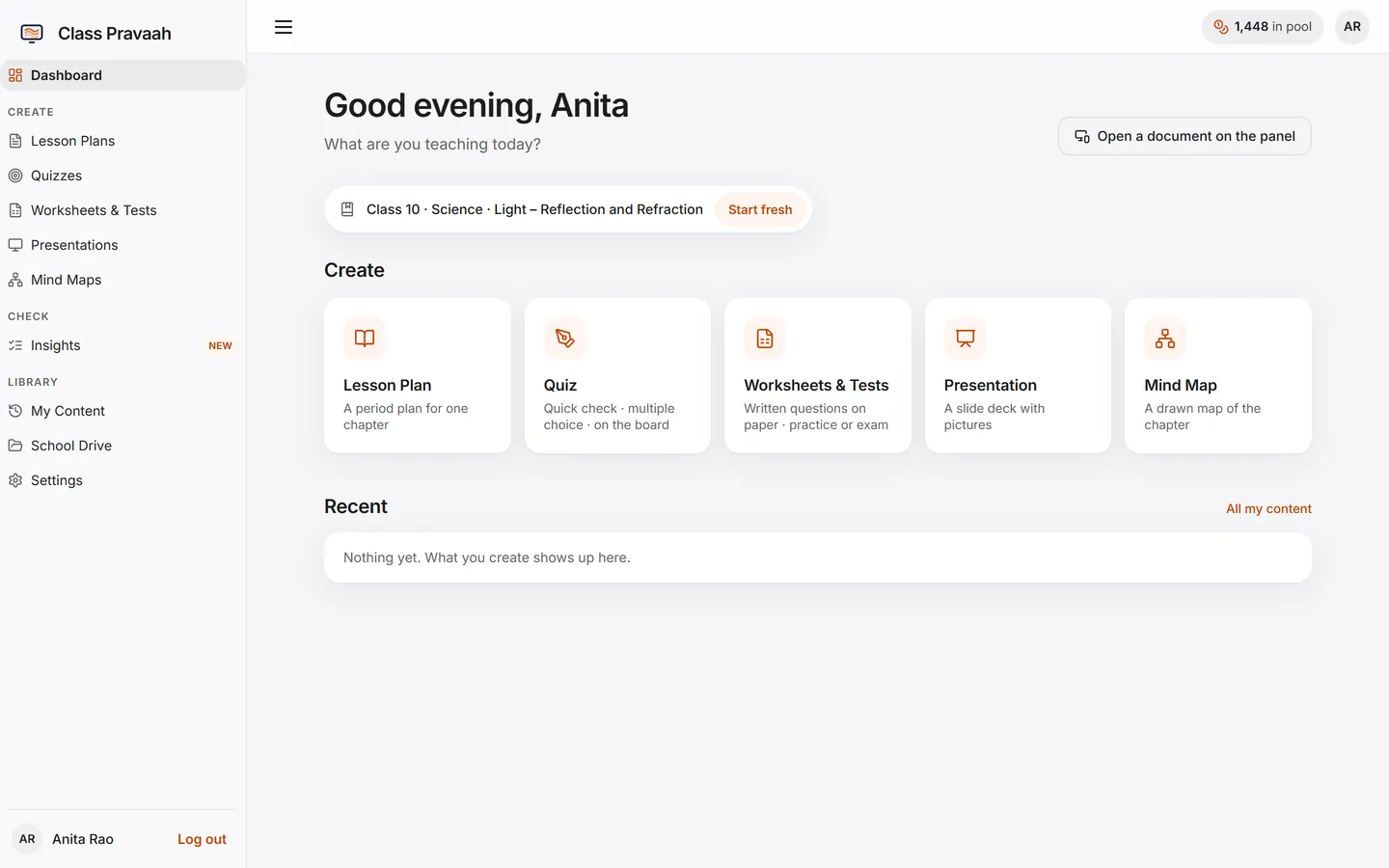Image resolution: width=1389 pixels, height=868 pixels.
Task: Click the Presentation card easel icon
Action: click(x=966, y=339)
